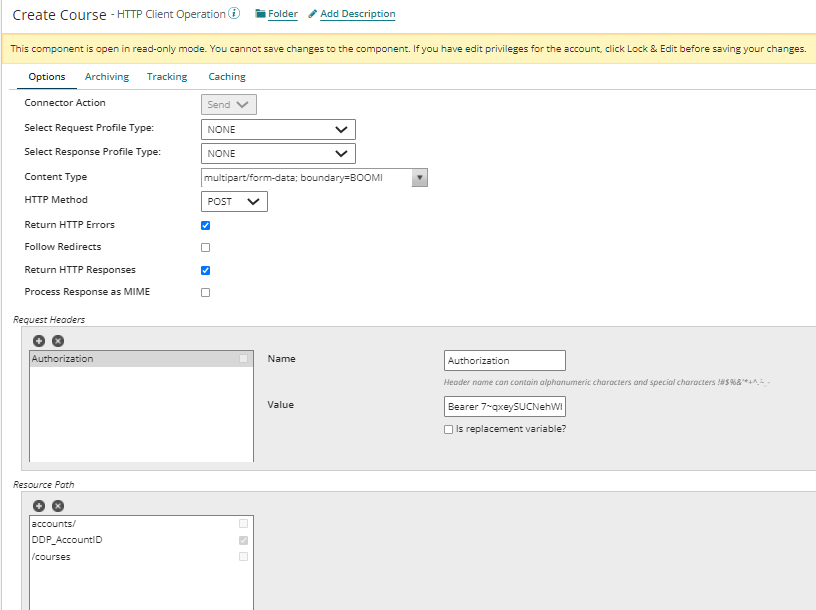Switch to the Archiving tab

(x=106, y=76)
